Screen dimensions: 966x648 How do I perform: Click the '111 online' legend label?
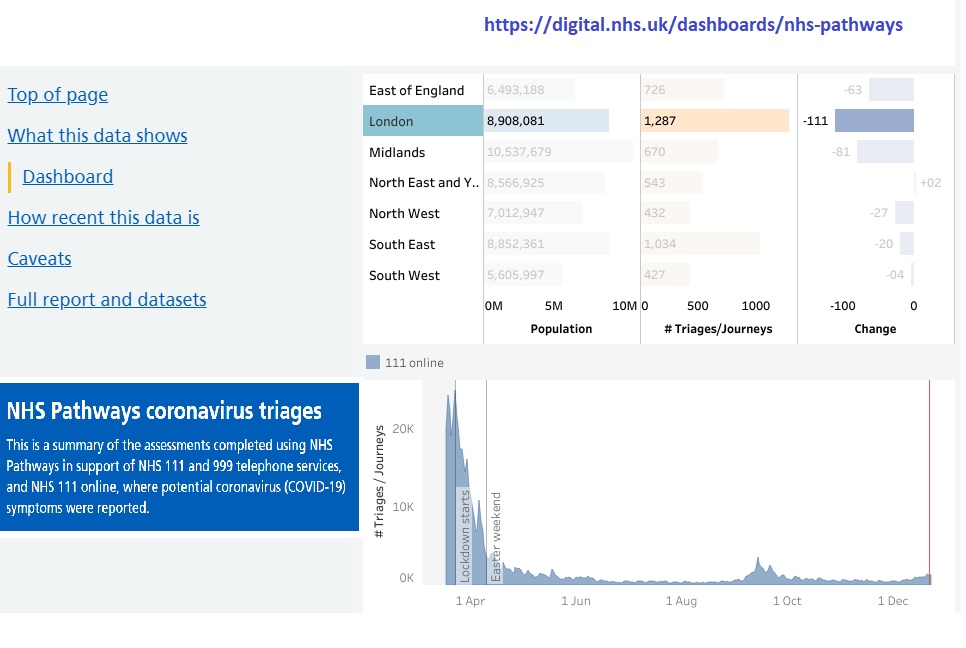(x=414, y=363)
